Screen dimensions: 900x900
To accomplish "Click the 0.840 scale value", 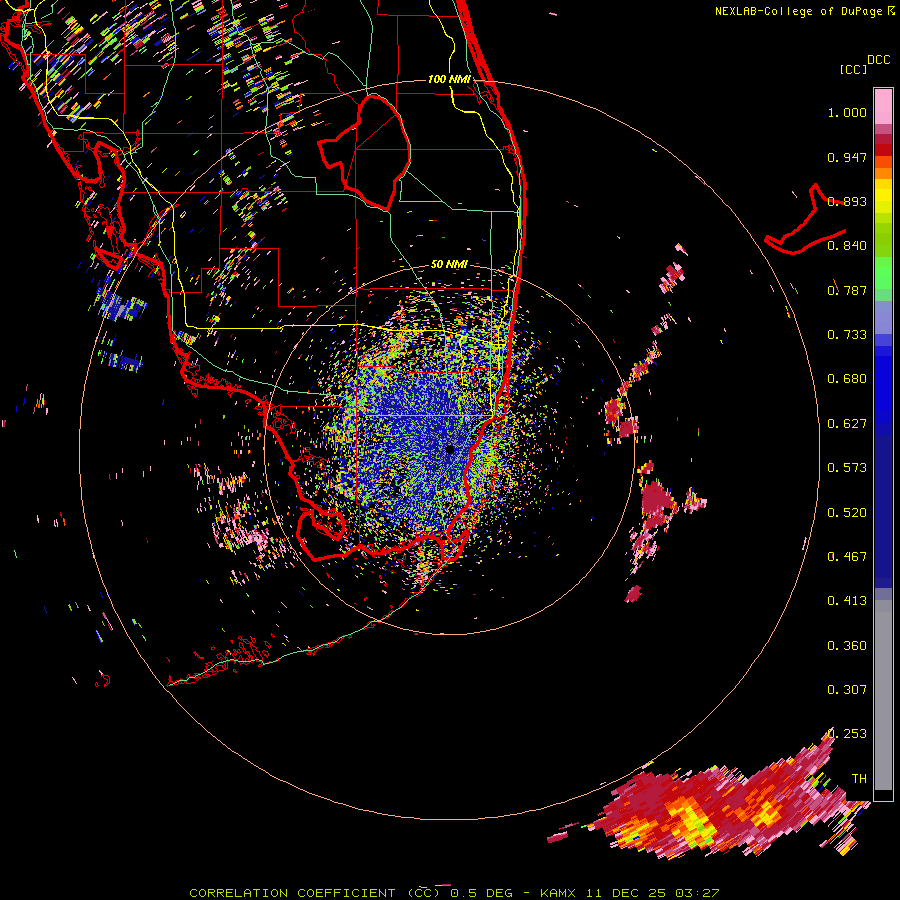I will coord(847,246).
